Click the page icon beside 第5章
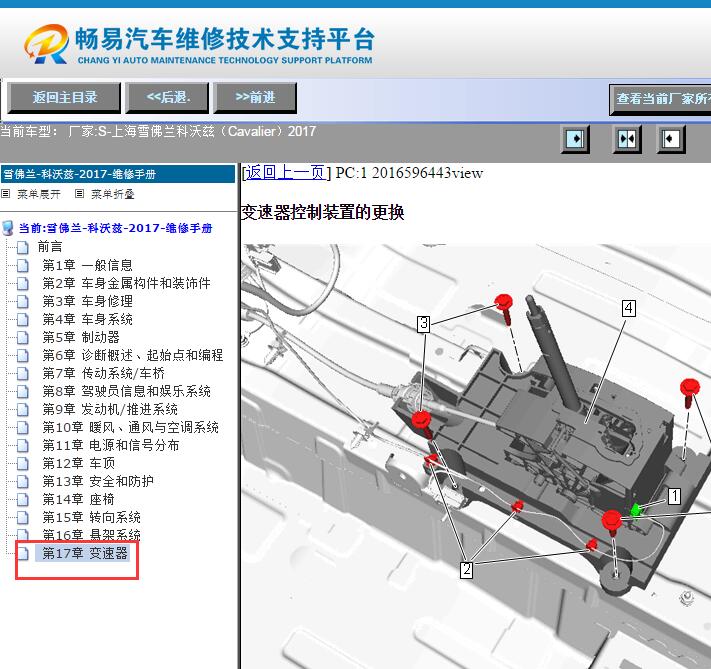The image size is (711, 669). [23, 337]
